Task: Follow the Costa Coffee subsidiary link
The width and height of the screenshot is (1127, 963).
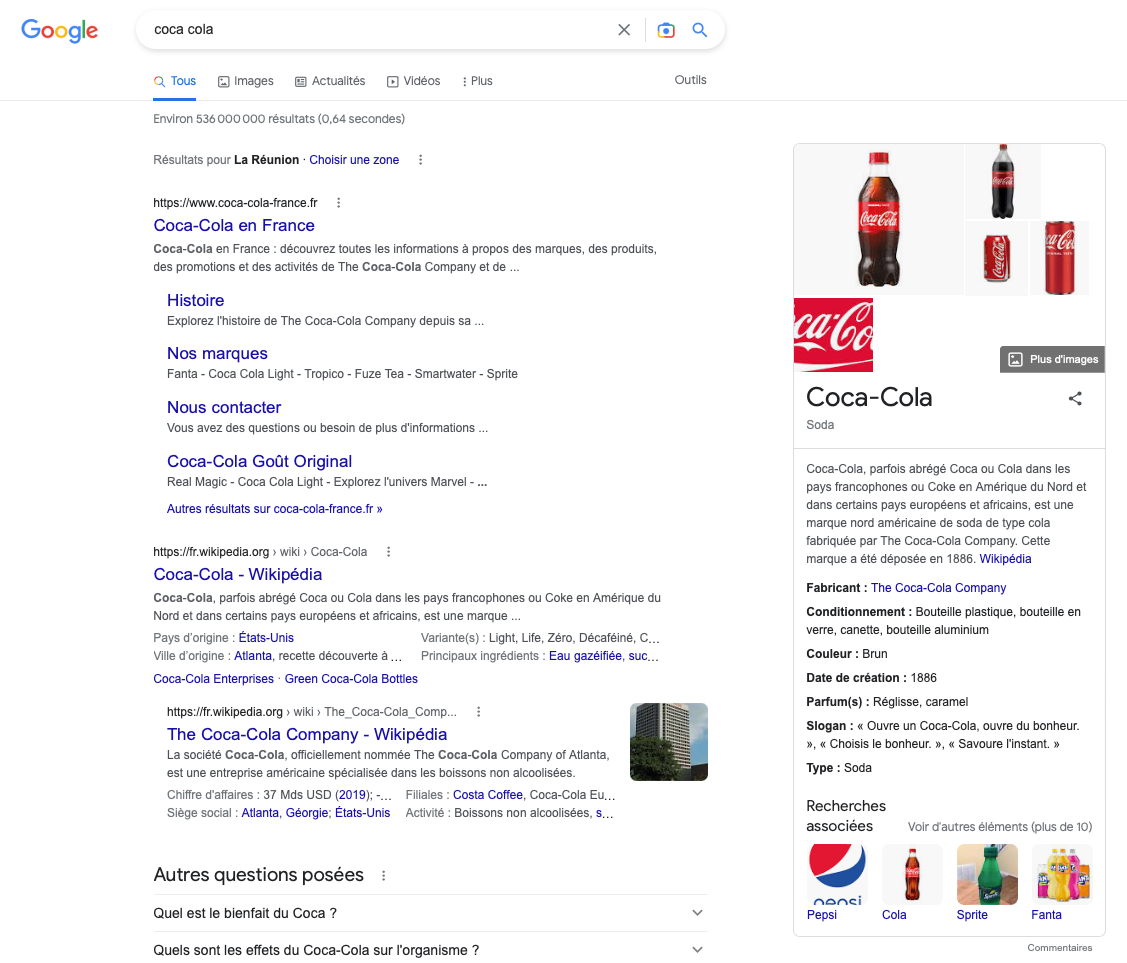Action: (x=487, y=794)
